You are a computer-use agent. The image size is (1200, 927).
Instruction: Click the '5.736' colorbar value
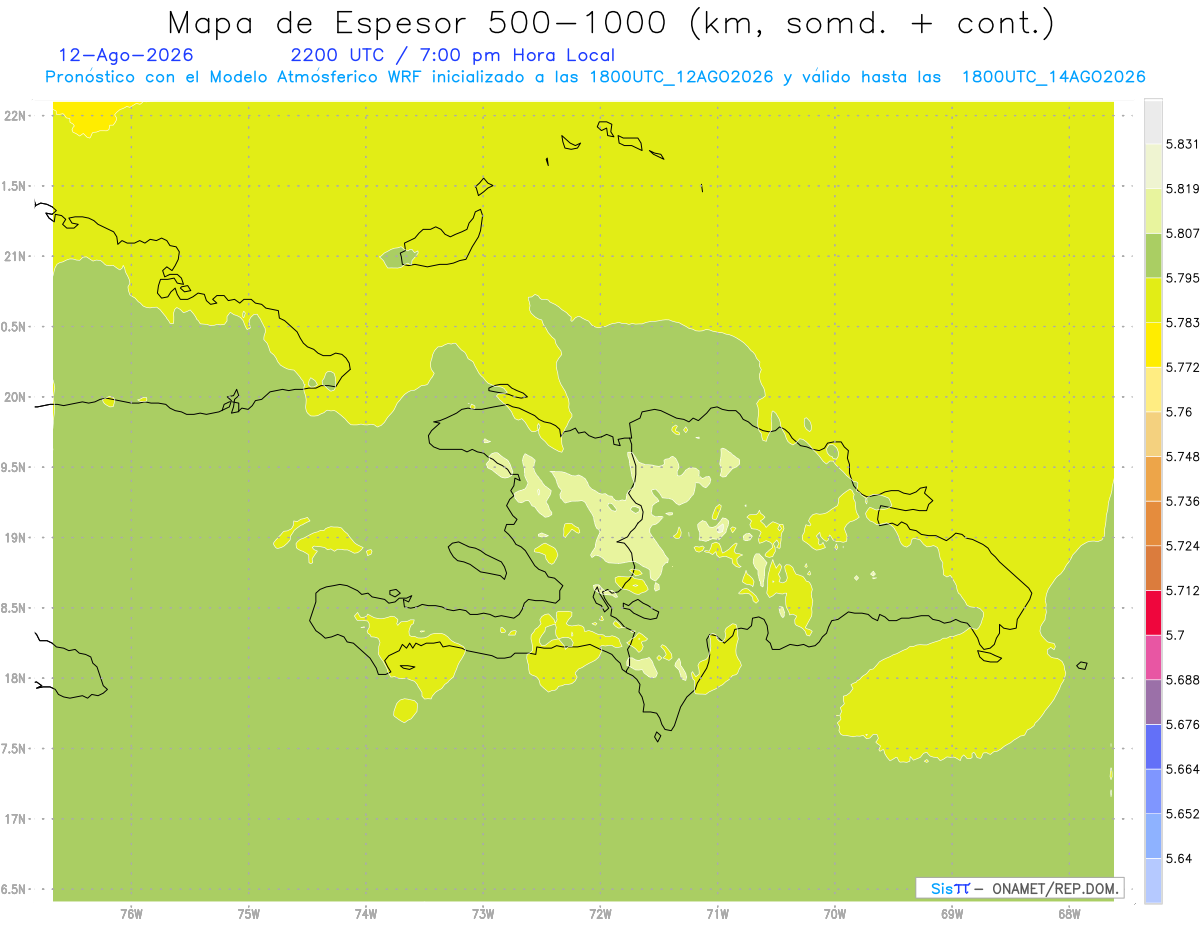[1182, 501]
